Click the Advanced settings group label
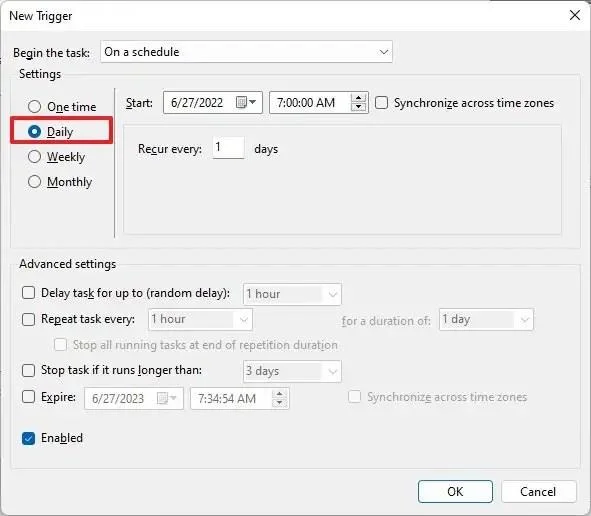Screen dimensions: 591x516 pyautogui.click(x=67, y=264)
